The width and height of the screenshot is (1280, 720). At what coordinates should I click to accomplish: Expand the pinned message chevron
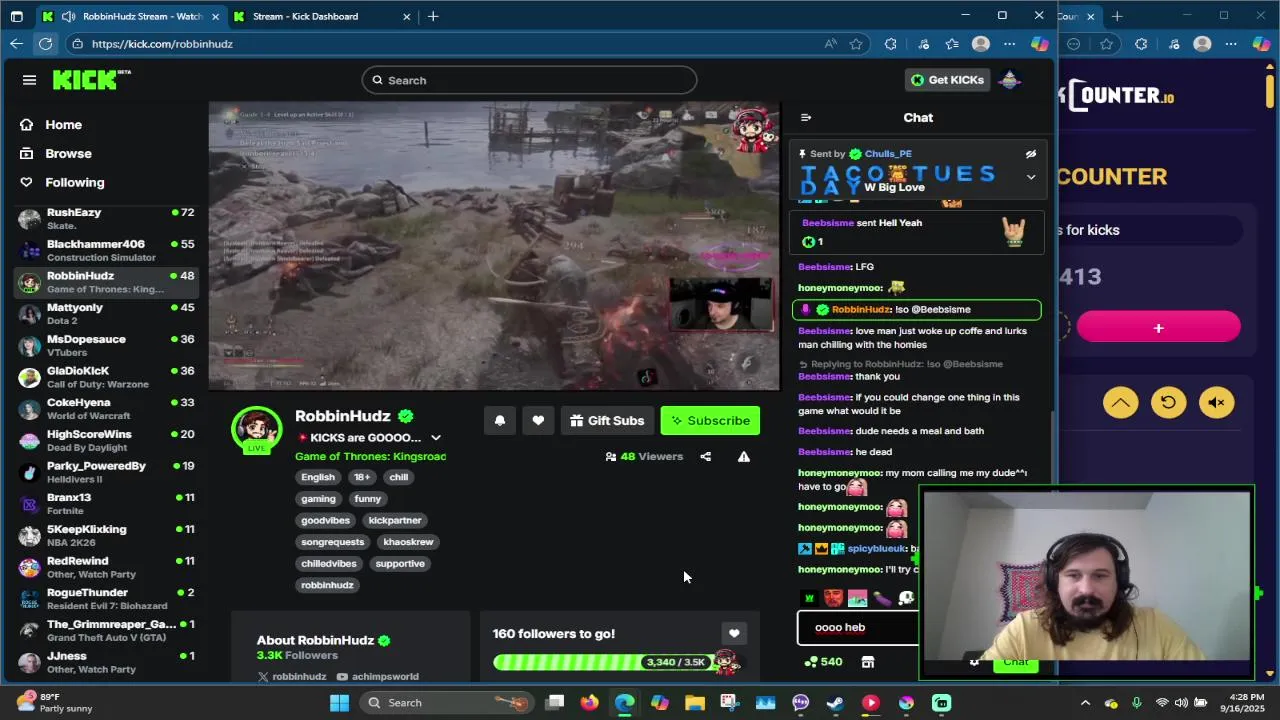(x=1031, y=177)
